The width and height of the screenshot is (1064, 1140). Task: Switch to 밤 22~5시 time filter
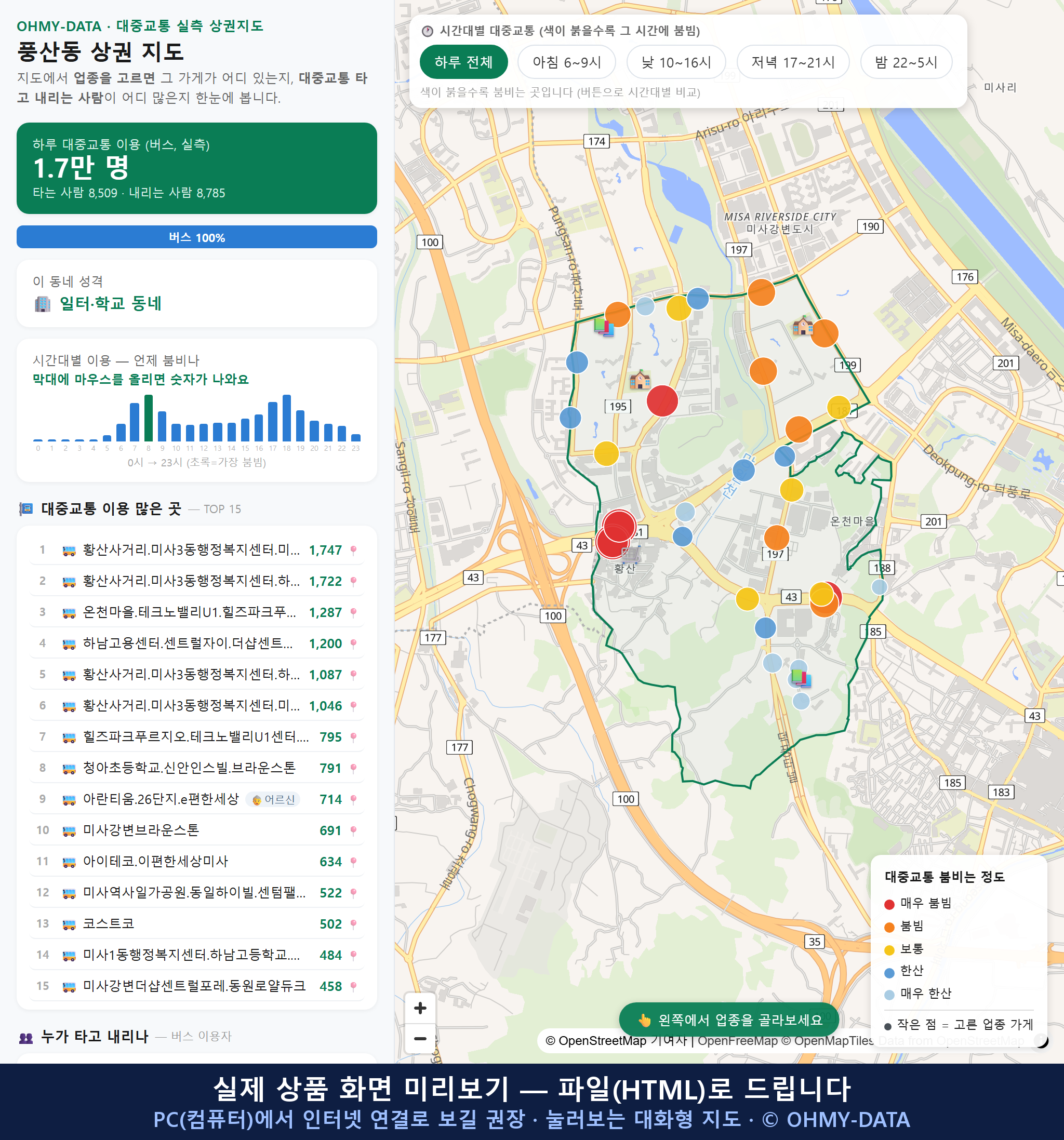(906, 62)
